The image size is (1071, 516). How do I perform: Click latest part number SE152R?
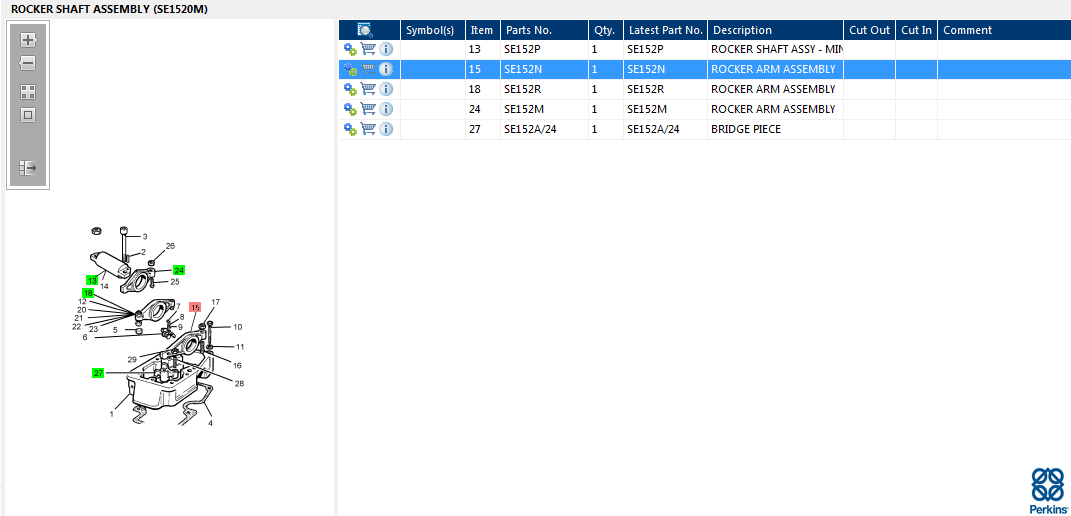[x=645, y=89]
